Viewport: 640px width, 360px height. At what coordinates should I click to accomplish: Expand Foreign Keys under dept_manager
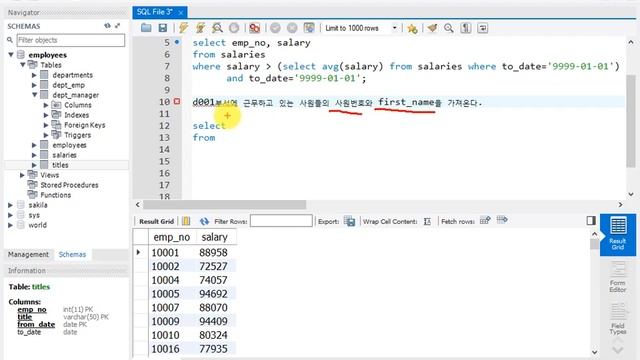click(46, 125)
